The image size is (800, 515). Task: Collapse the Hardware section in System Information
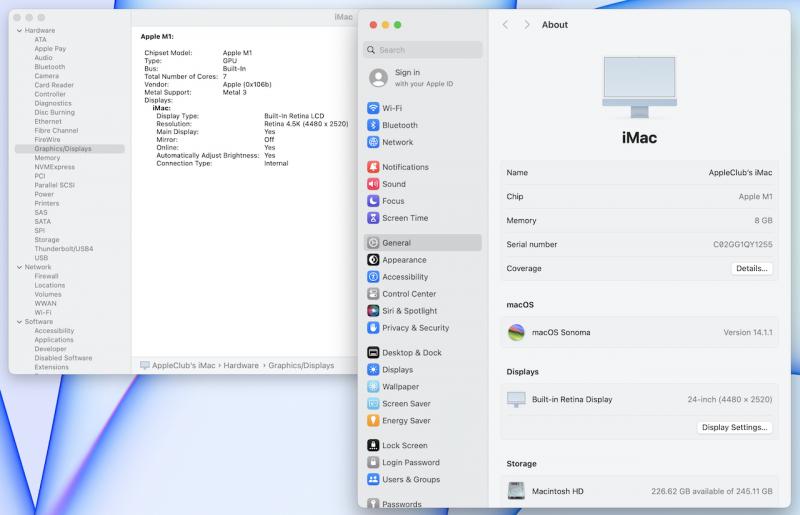click(19, 31)
